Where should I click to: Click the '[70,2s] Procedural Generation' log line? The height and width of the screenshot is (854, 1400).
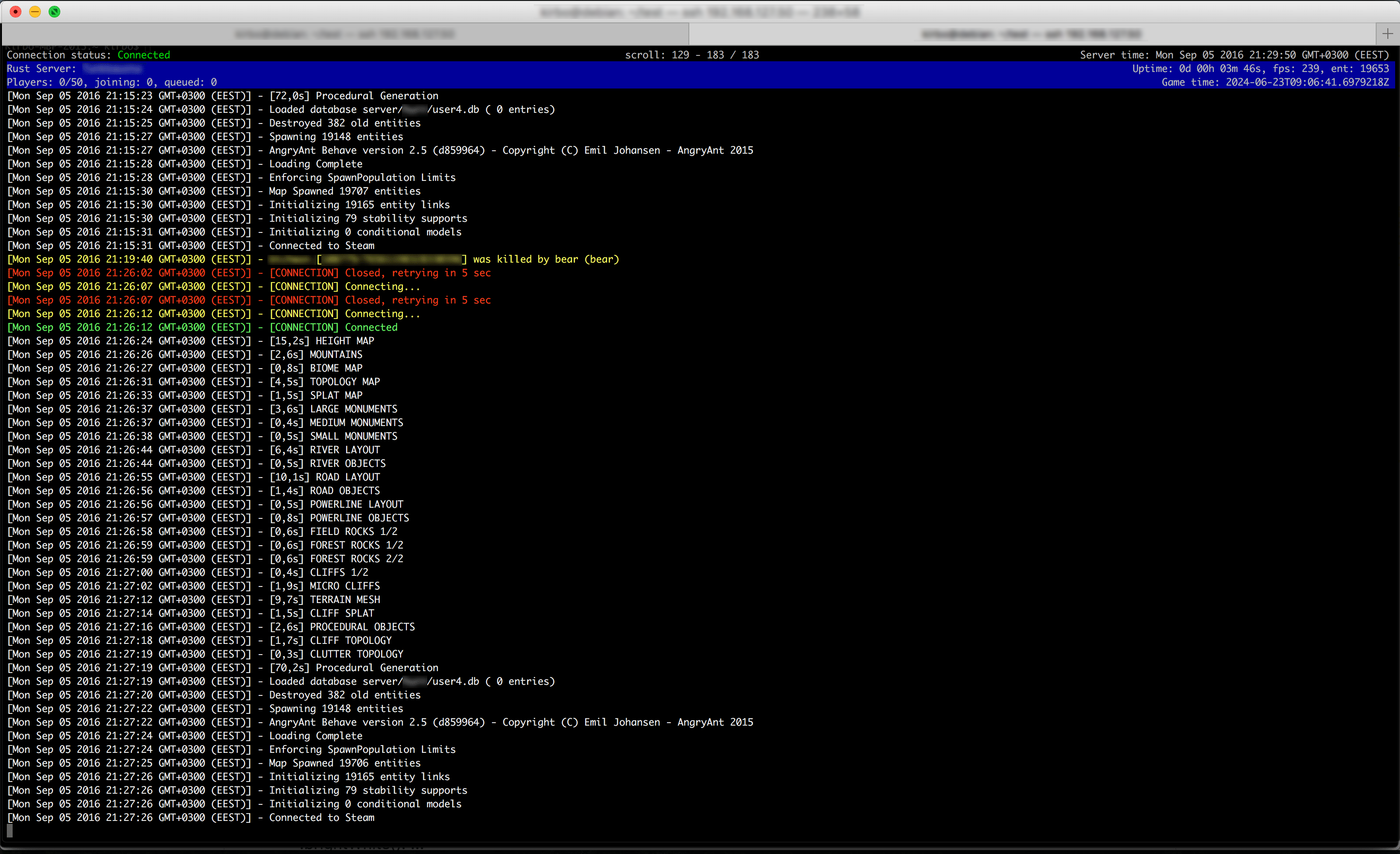point(353,668)
